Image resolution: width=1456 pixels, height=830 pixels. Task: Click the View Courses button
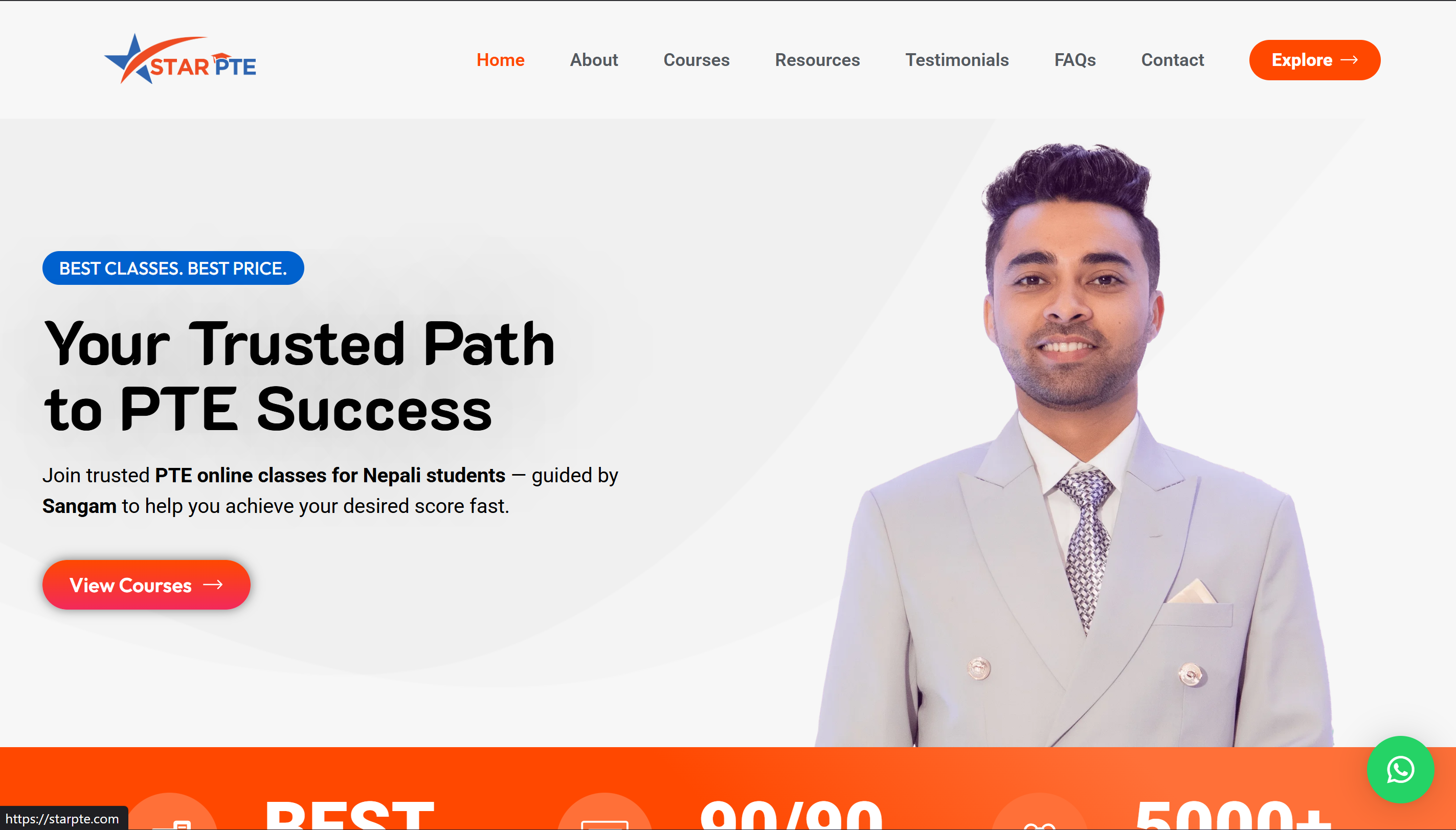tap(146, 585)
